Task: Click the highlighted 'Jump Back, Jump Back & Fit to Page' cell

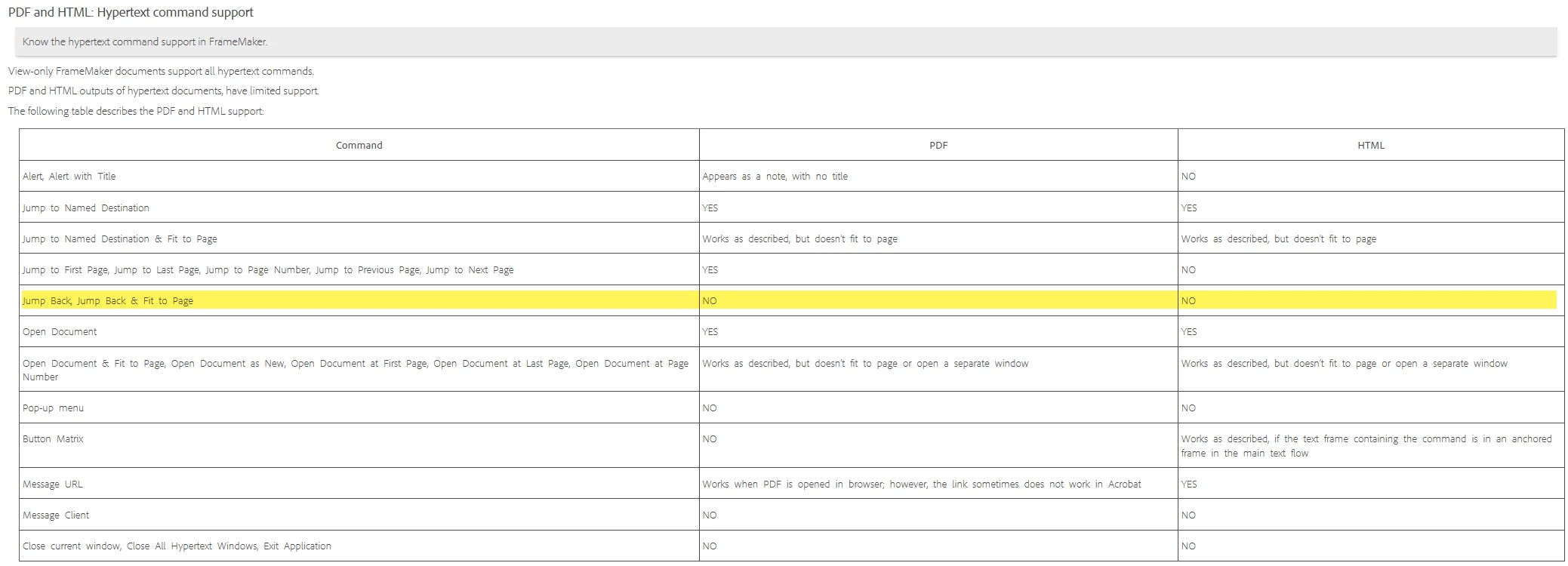Action: pyautogui.click(x=359, y=300)
